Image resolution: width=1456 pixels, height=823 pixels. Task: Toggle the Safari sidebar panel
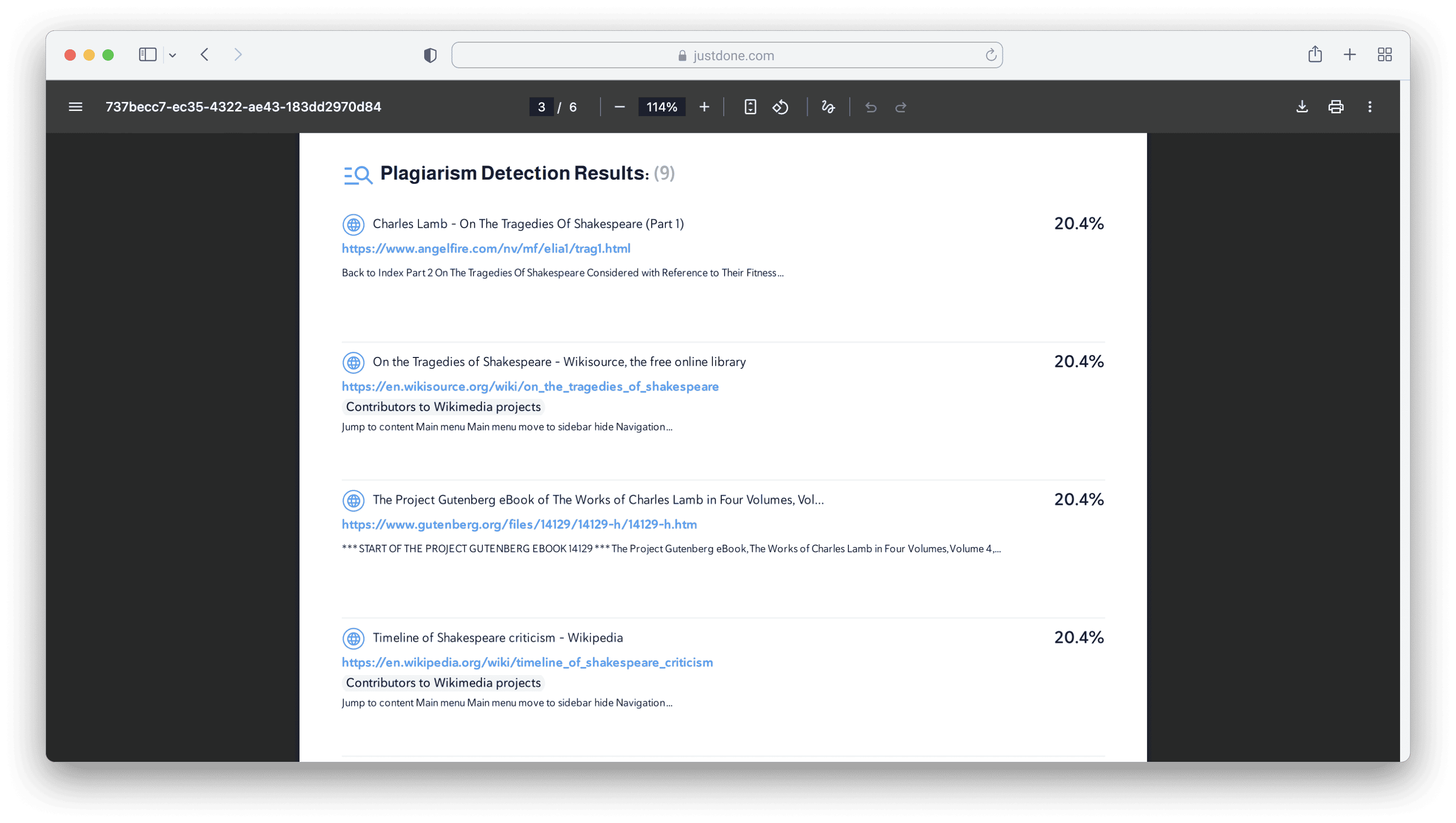point(147,55)
